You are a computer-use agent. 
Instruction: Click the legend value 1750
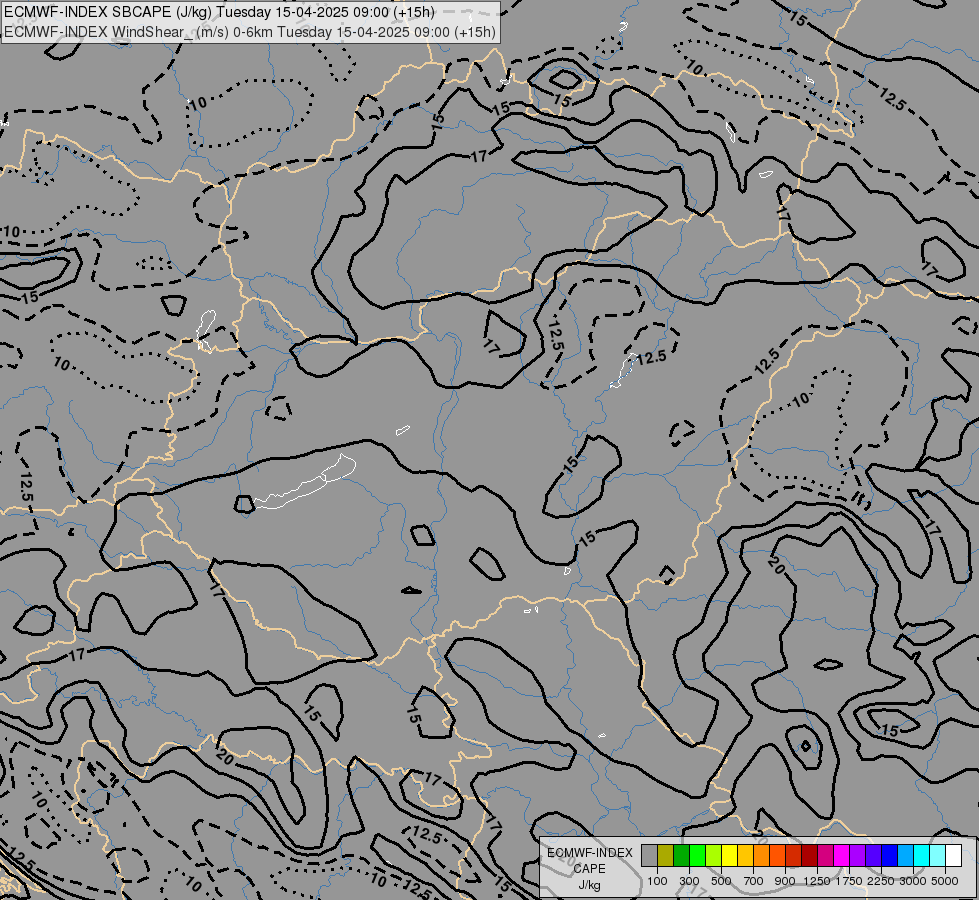849,881
